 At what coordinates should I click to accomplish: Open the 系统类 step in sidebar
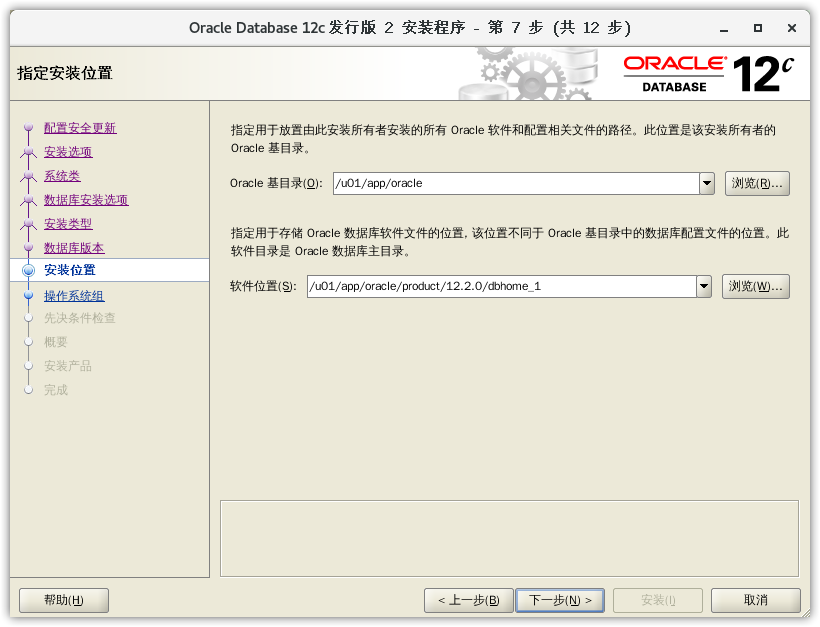(x=62, y=176)
